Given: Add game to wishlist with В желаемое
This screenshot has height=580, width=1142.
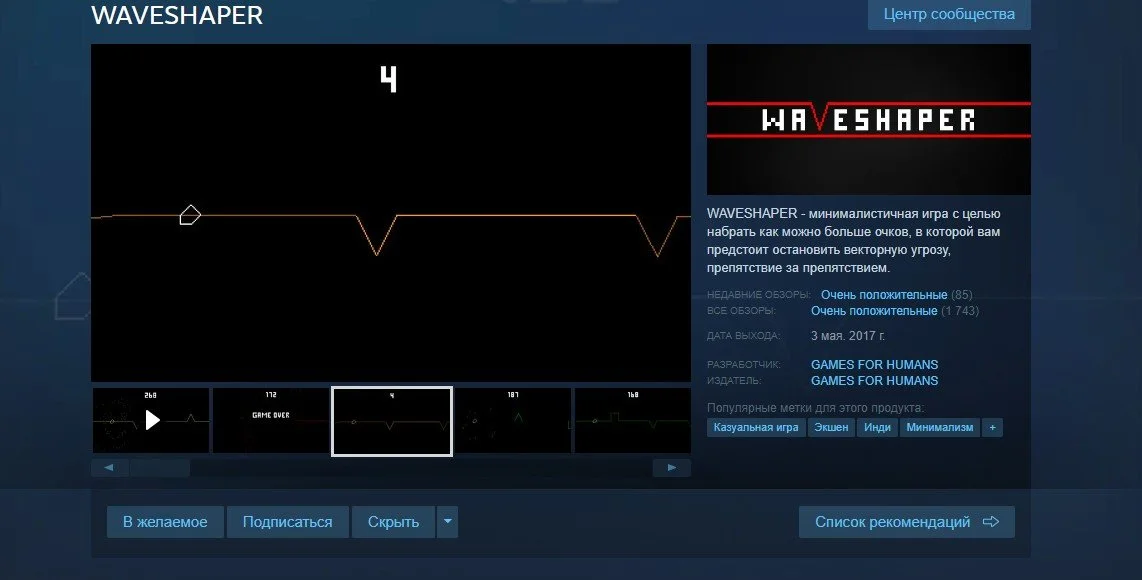Looking at the screenshot, I should [x=165, y=522].
